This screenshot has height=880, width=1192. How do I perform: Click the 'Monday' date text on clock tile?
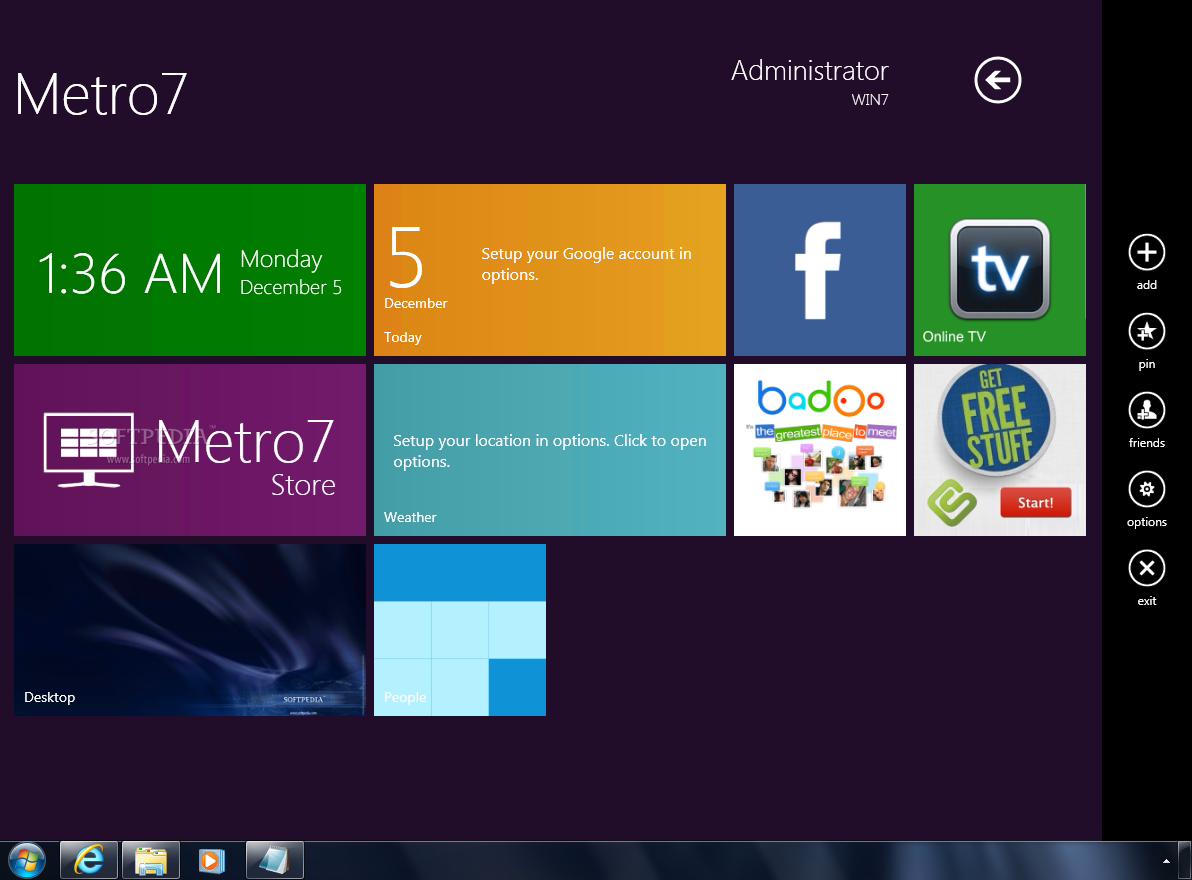click(x=281, y=259)
